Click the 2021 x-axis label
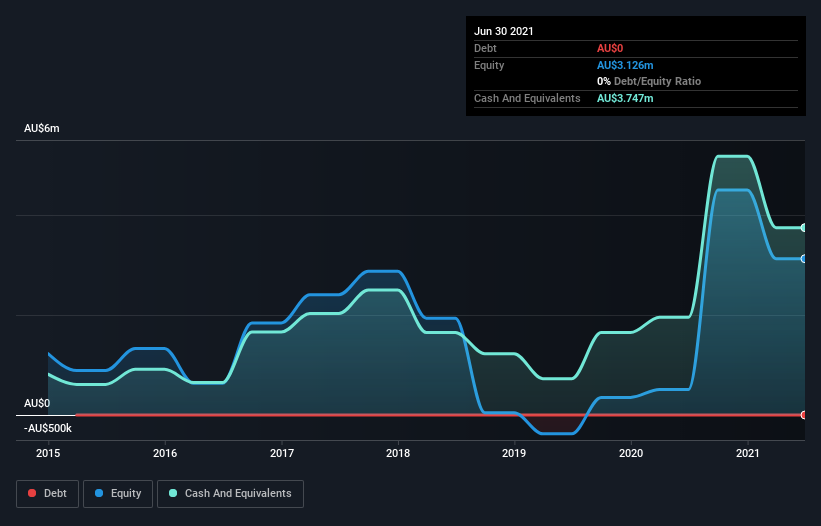The width and height of the screenshot is (821, 526). point(748,453)
